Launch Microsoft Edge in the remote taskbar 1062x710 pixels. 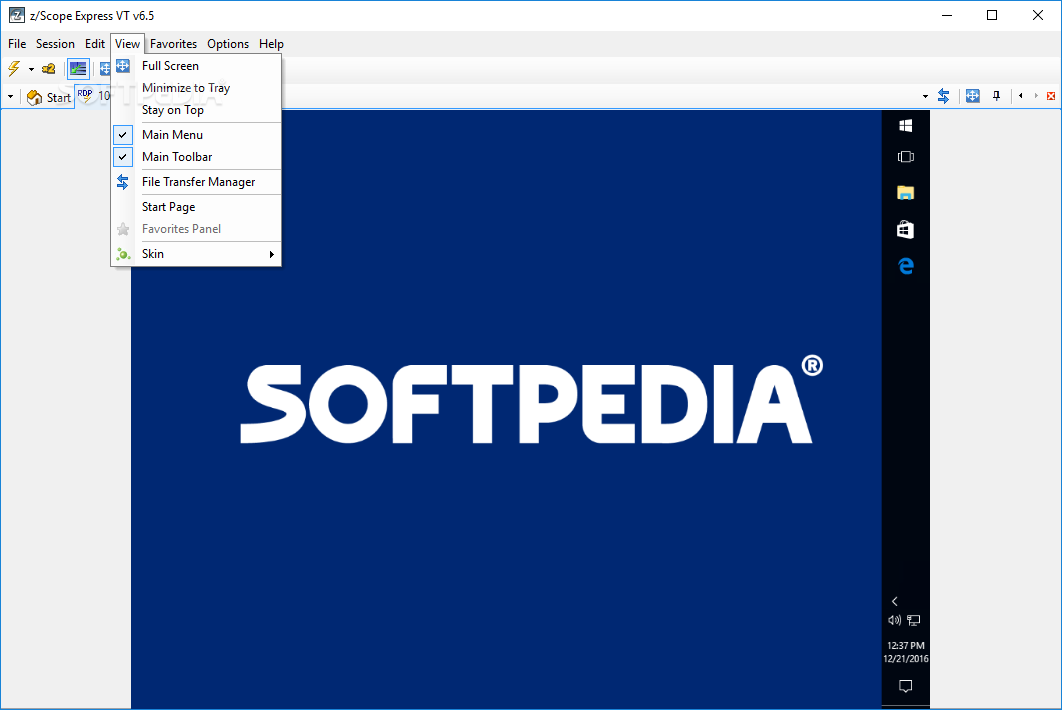[906, 266]
